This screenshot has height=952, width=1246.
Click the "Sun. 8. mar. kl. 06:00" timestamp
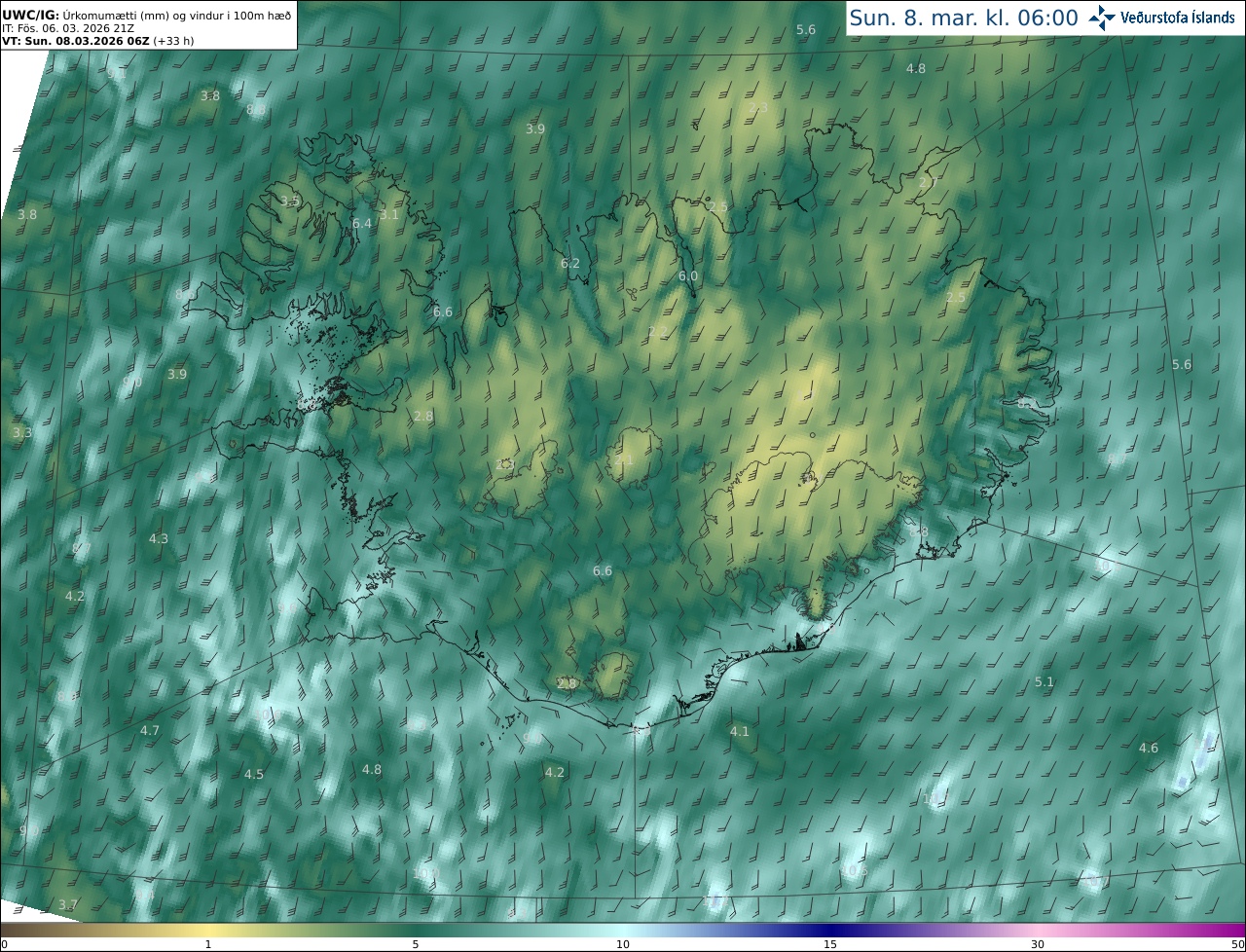click(x=964, y=18)
